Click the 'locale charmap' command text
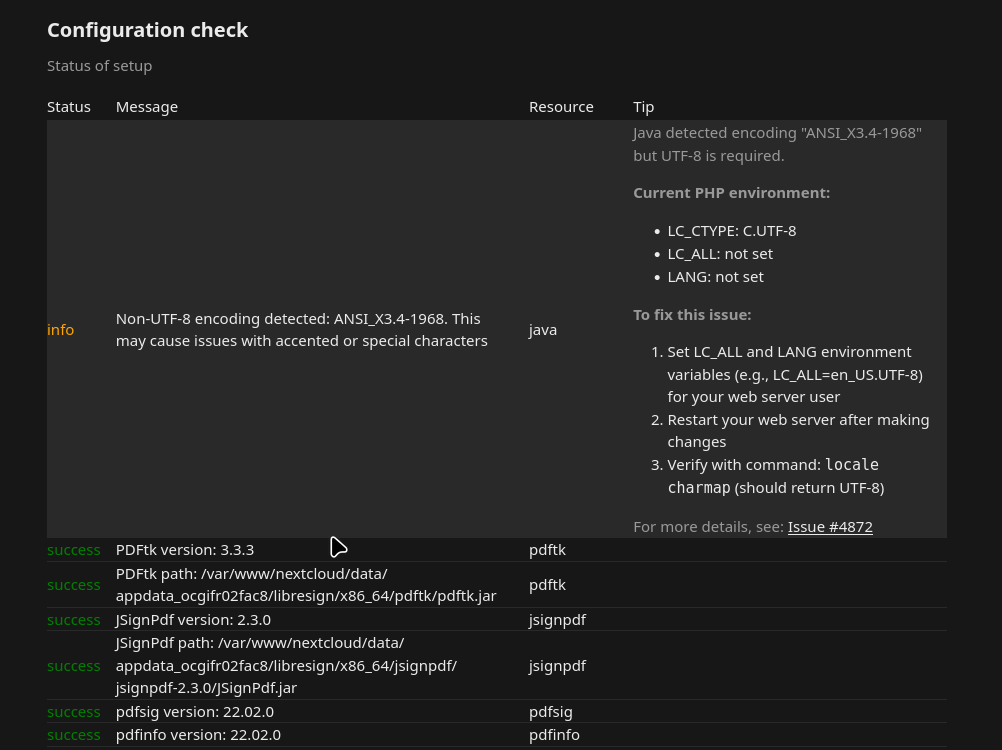The width and height of the screenshot is (1002, 750). [774, 476]
